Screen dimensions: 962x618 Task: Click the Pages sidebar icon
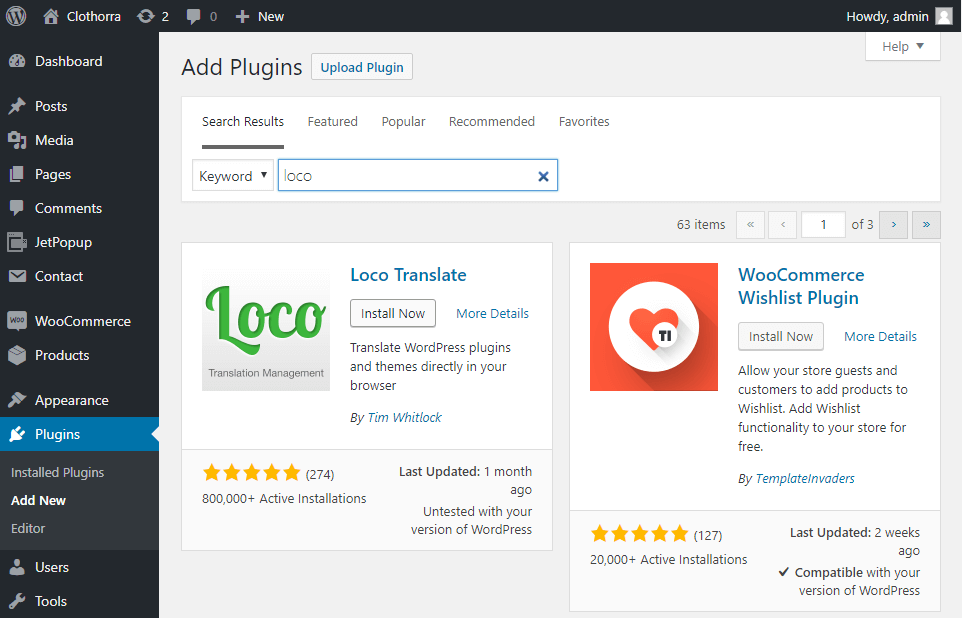pos(17,174)
